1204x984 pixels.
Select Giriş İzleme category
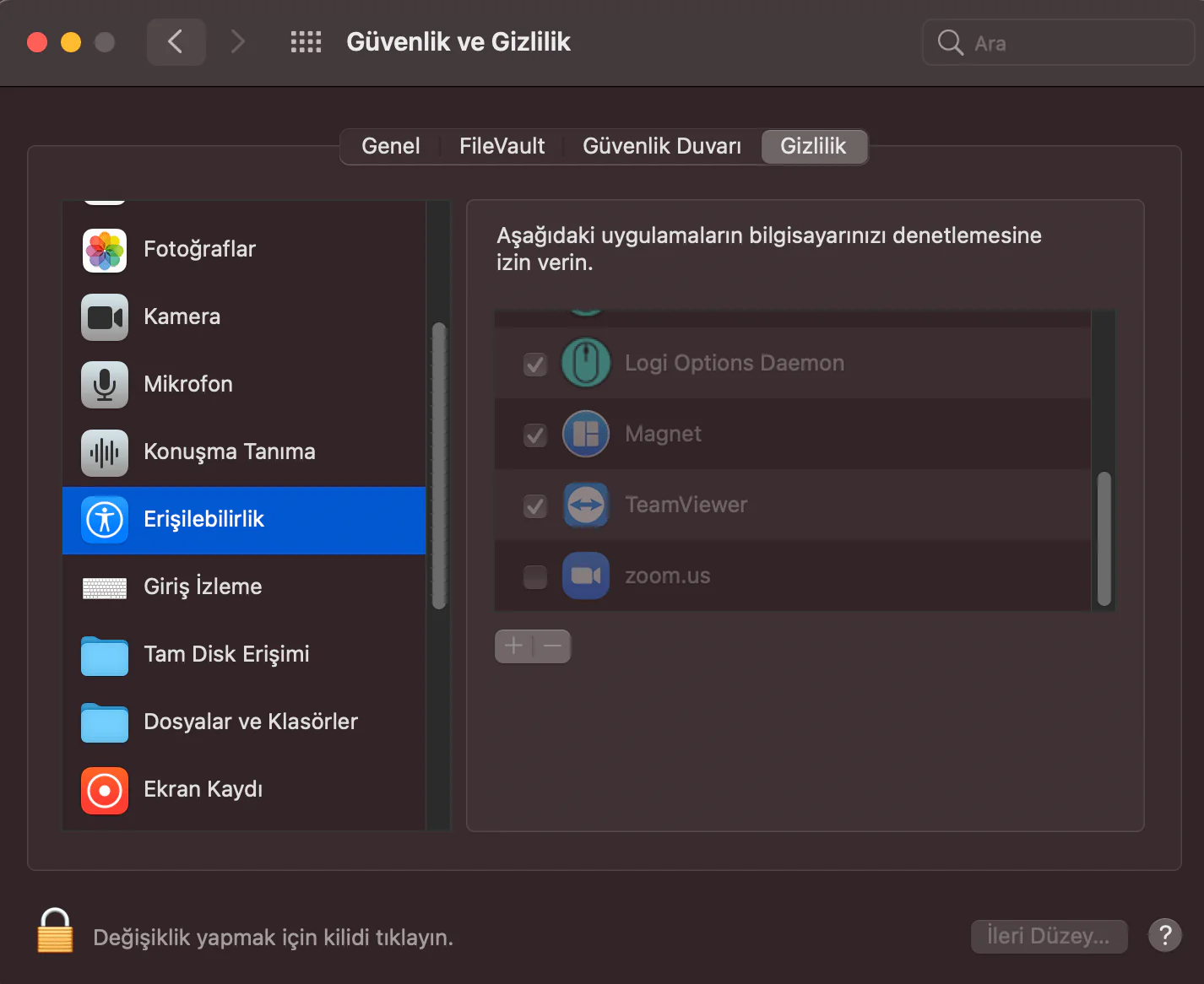244,587
